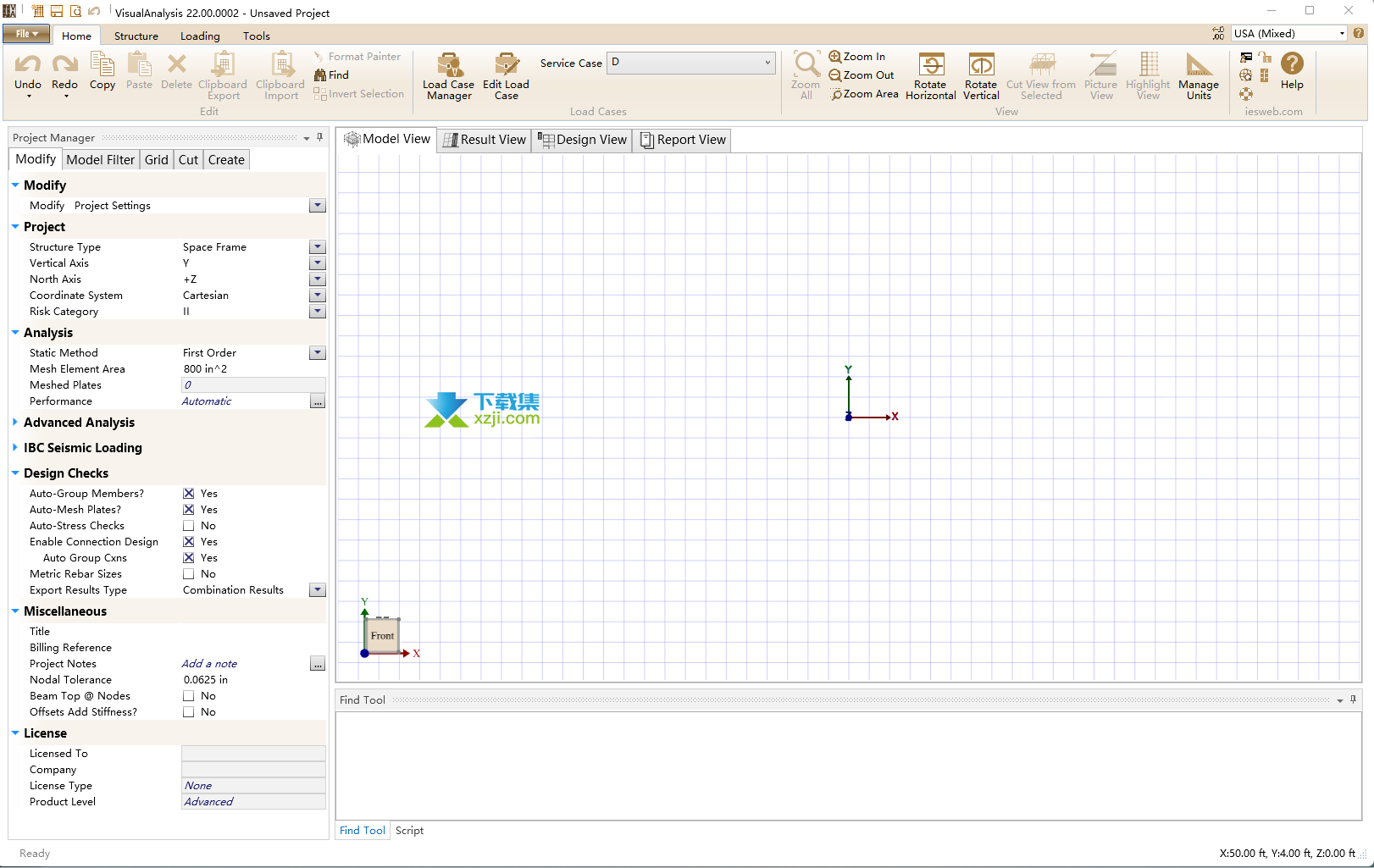This screenshot has width=1374, height=868.
Task: Switch to Structure ribbon tab
Action: 136,36
